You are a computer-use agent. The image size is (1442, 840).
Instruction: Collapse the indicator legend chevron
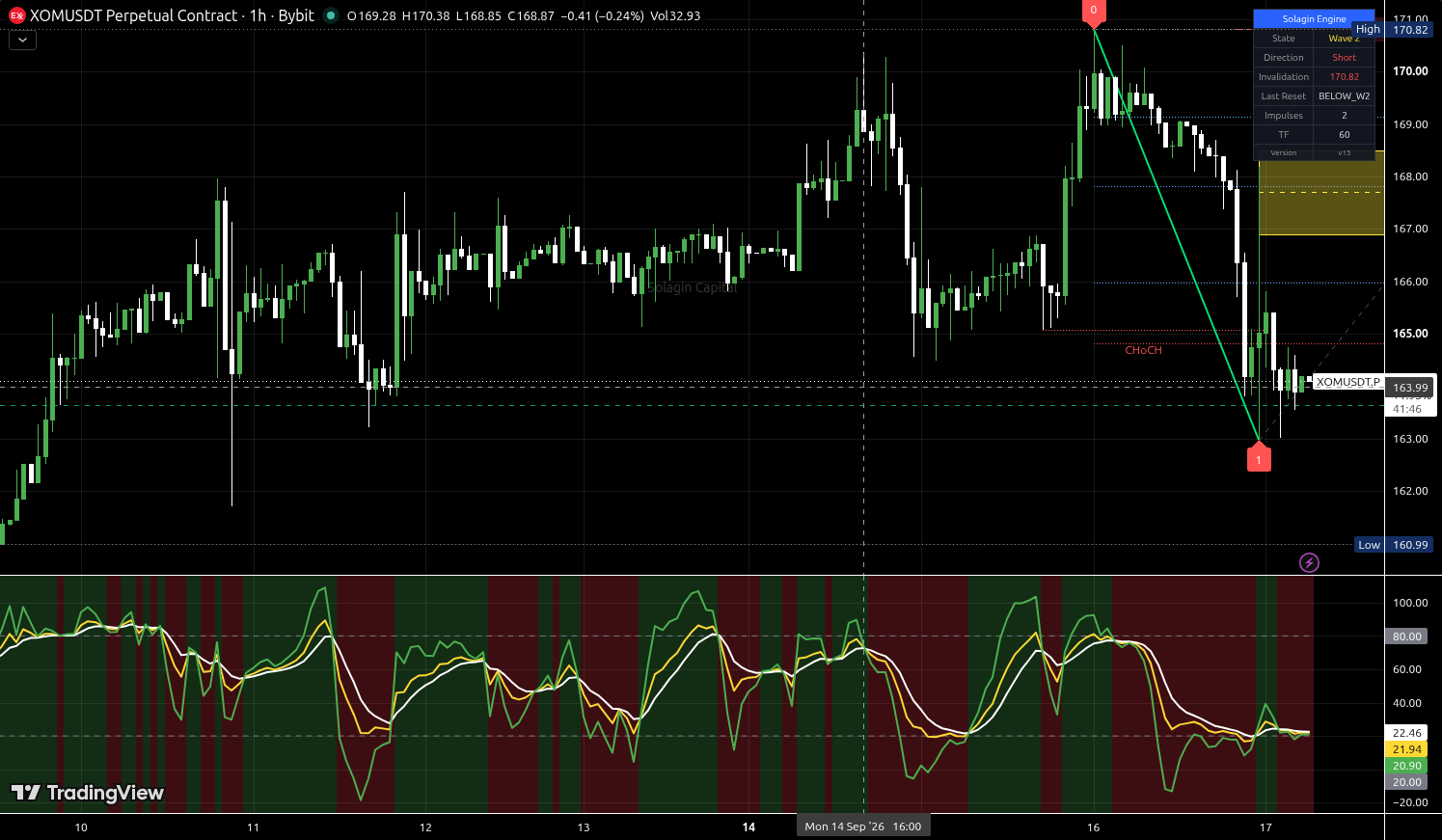click(22, 41)
